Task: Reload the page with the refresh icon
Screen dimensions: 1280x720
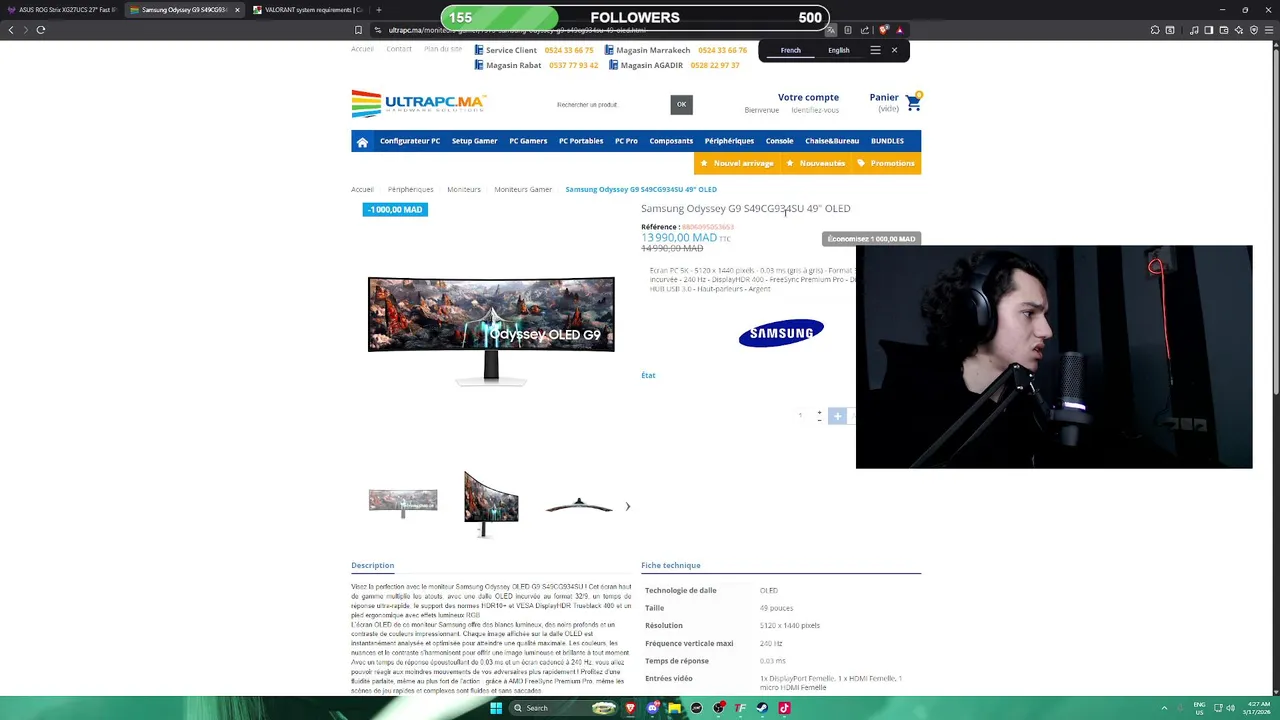Action: [41, 30]
